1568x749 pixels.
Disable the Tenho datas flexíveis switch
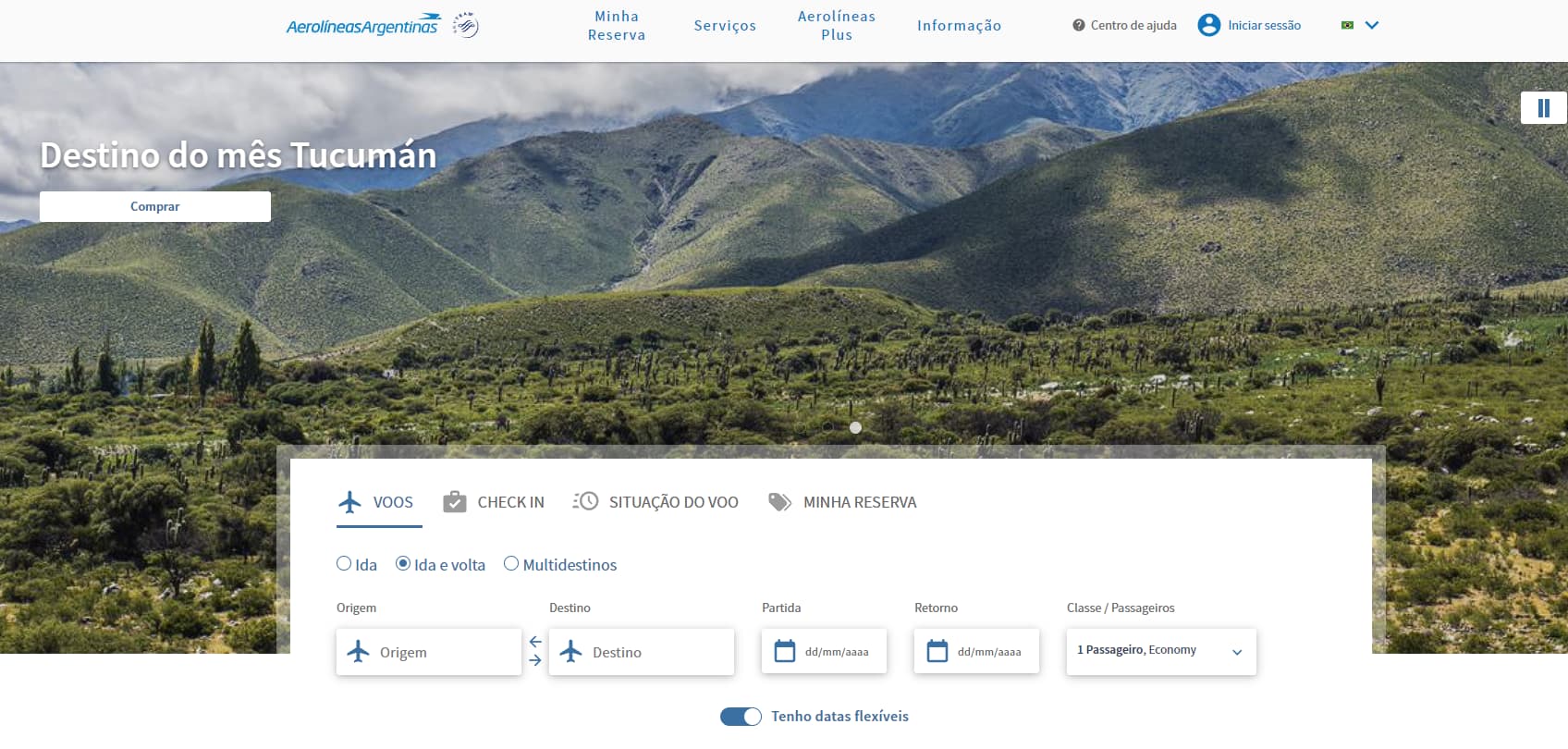point(741,717)
